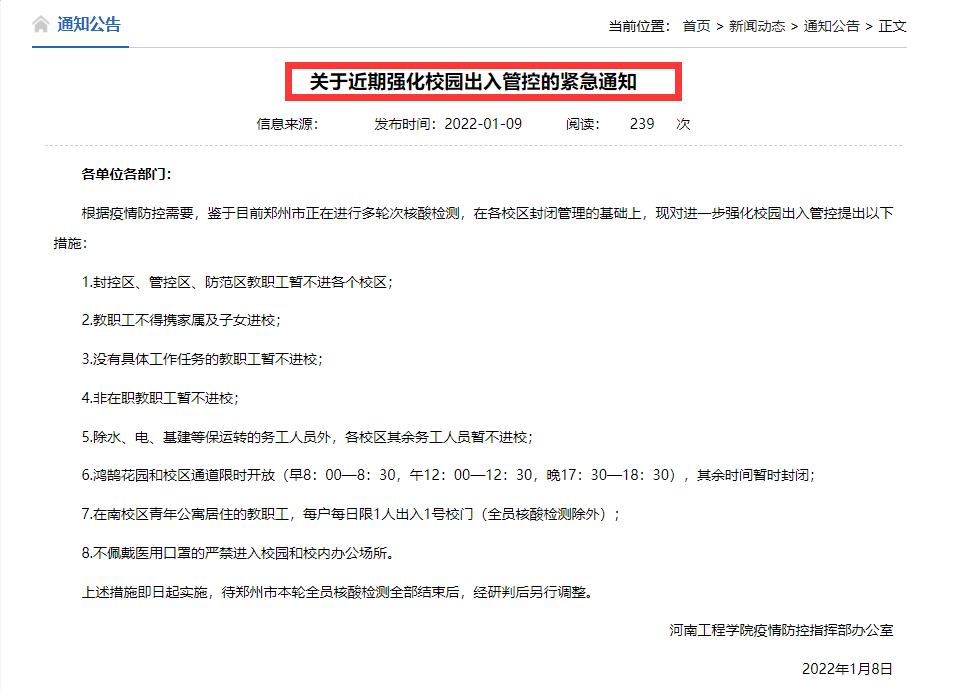
Task: Click the 当前位置 label
Action: tap(639, 26)
